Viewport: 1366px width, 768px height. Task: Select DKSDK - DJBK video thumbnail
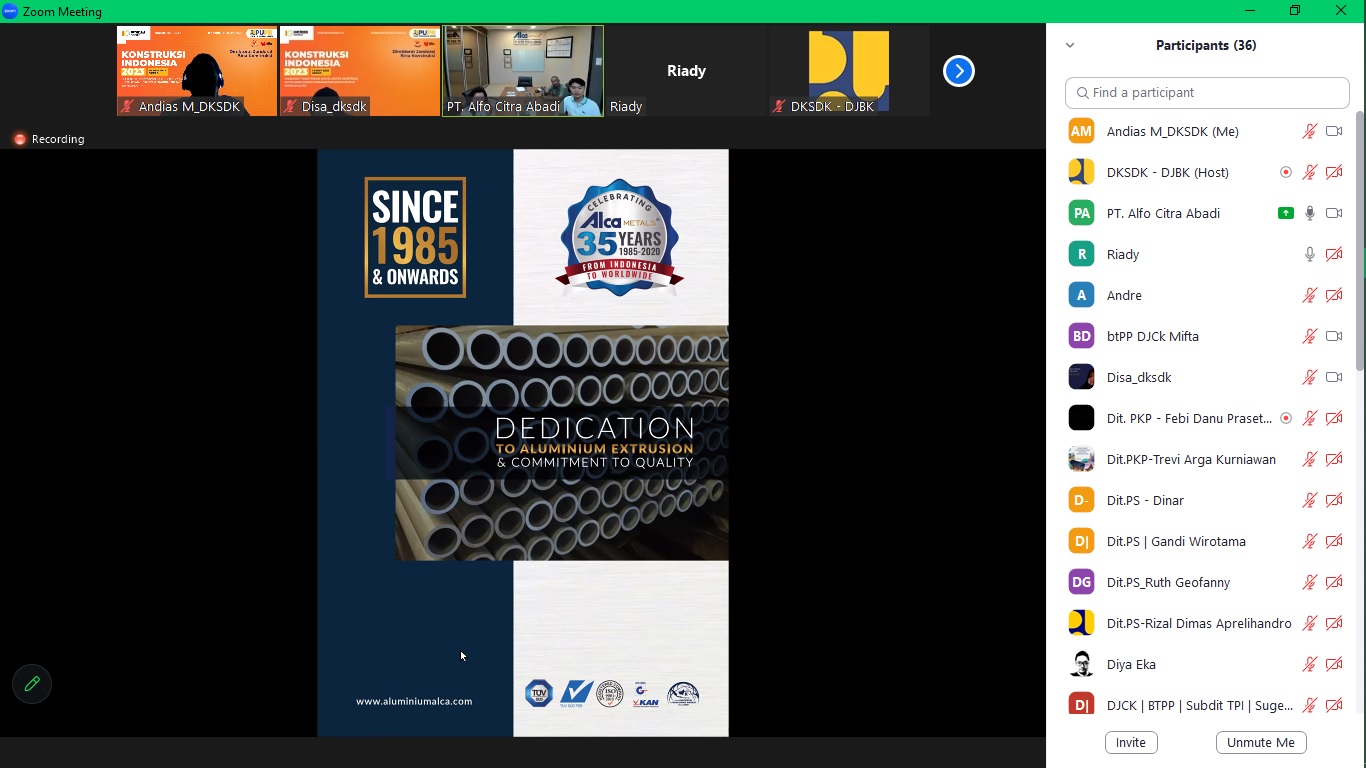pyautogui.click(x=849, y=71)
